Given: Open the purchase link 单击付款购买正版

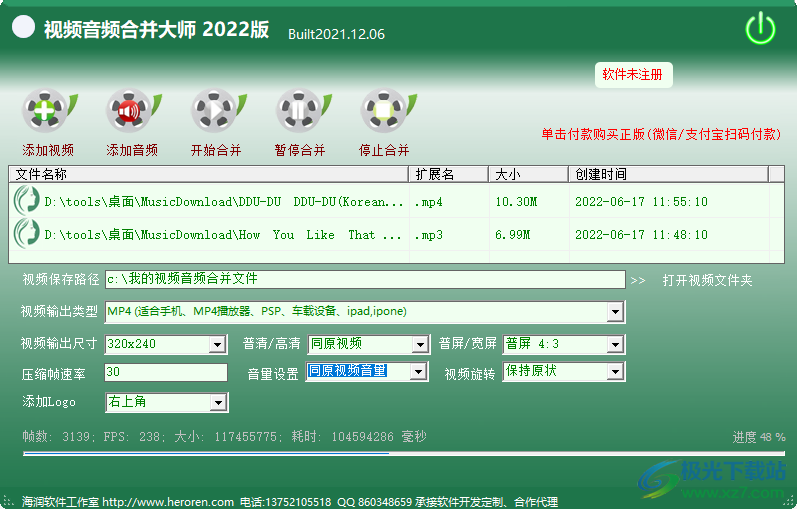Looking at the screenshot, I should click(x=661, y=134).
